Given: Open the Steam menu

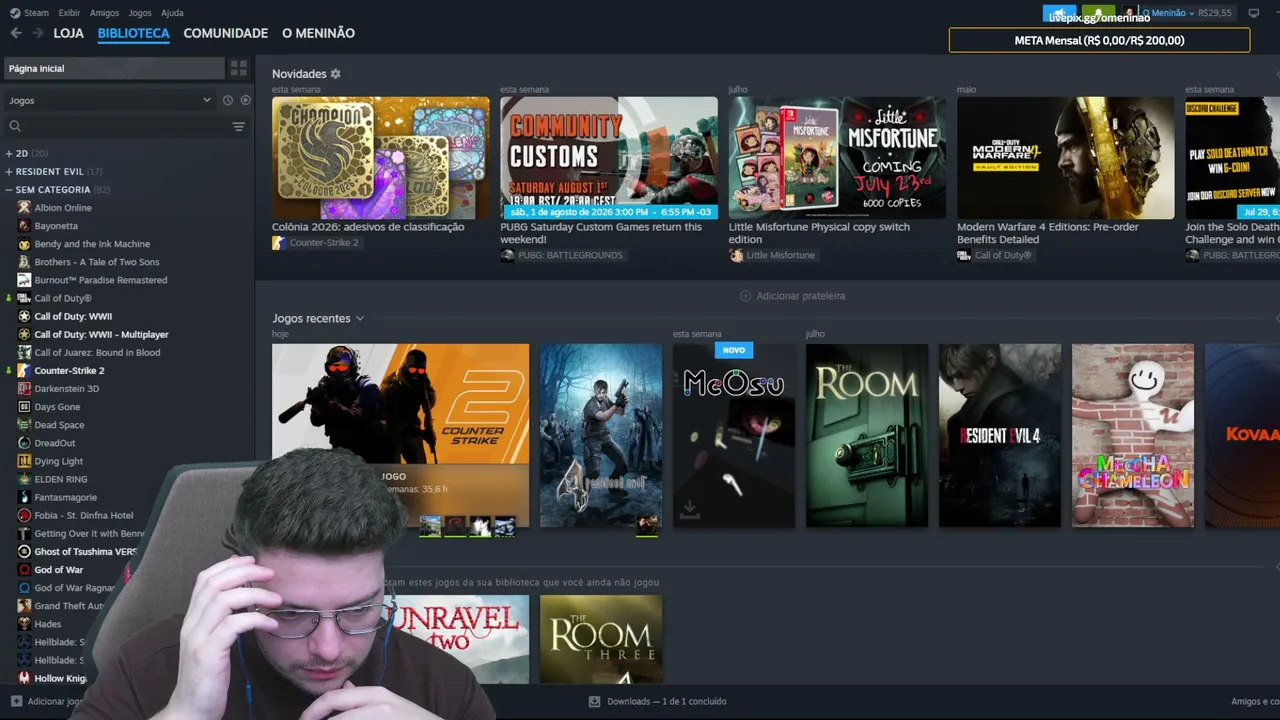Looking at the screenshot, I should (36, 13).
